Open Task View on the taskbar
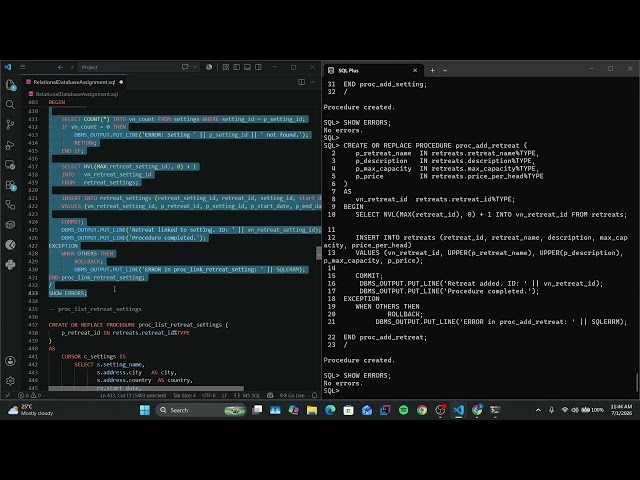This screenshot has width=640, height=480. click(257, 410)
